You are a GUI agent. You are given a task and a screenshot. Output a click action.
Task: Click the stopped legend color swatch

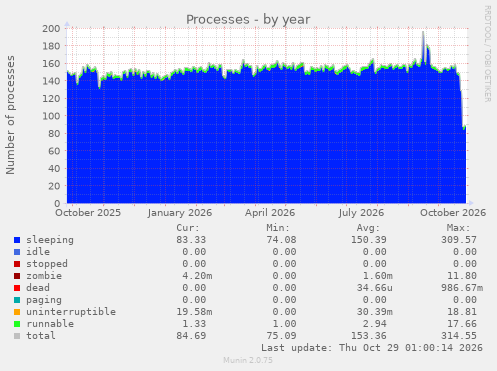pyautogui.click(x=17, y=264)
